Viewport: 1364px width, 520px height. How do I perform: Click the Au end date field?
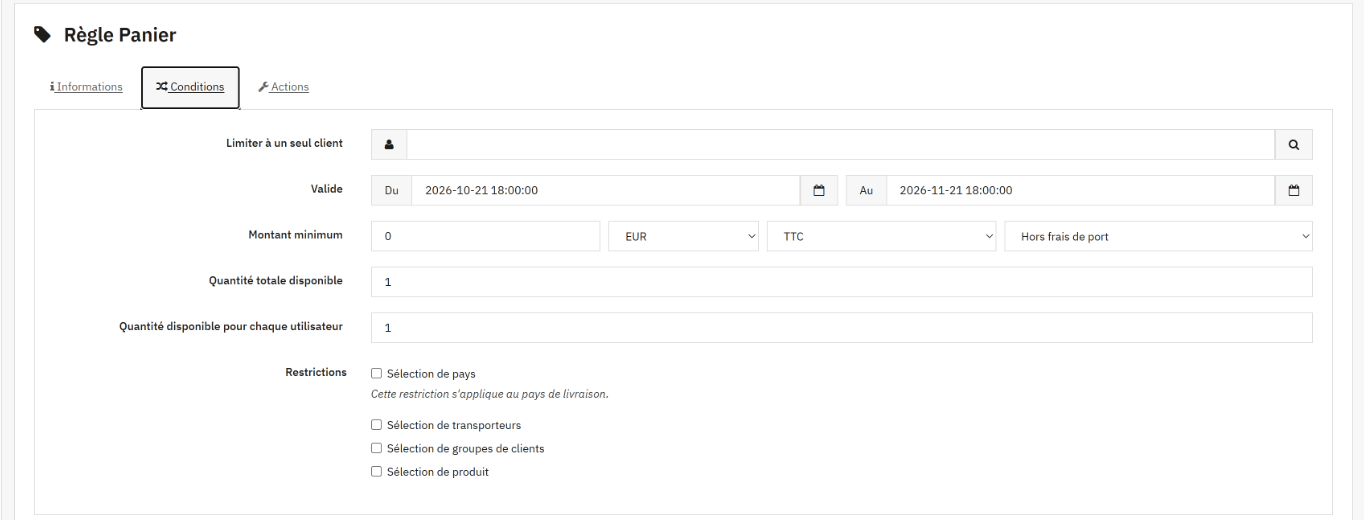pyautogui.click(x=1081, y=190)
